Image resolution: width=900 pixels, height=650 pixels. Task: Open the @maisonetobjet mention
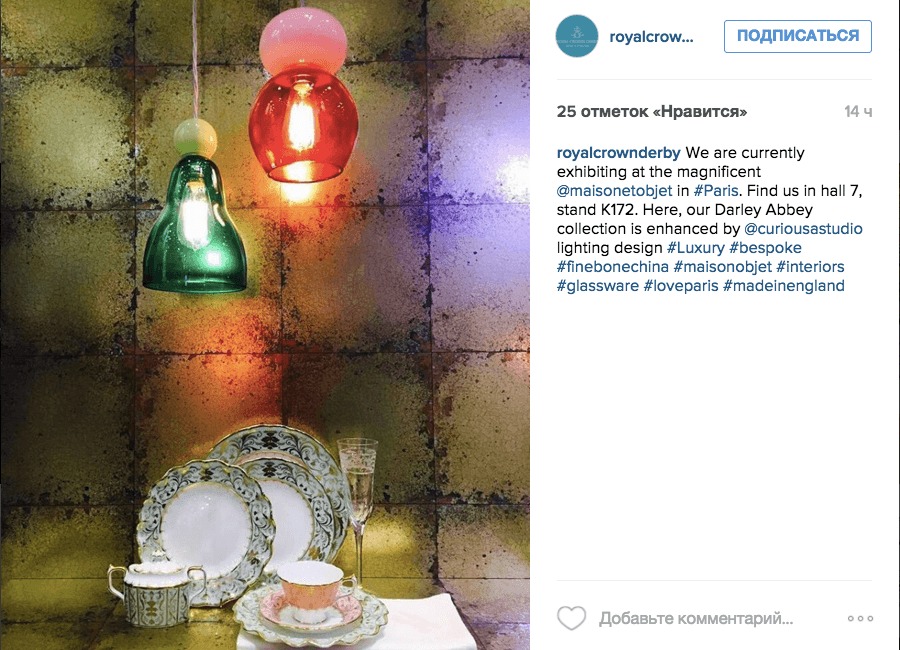(x=614, y=191)
